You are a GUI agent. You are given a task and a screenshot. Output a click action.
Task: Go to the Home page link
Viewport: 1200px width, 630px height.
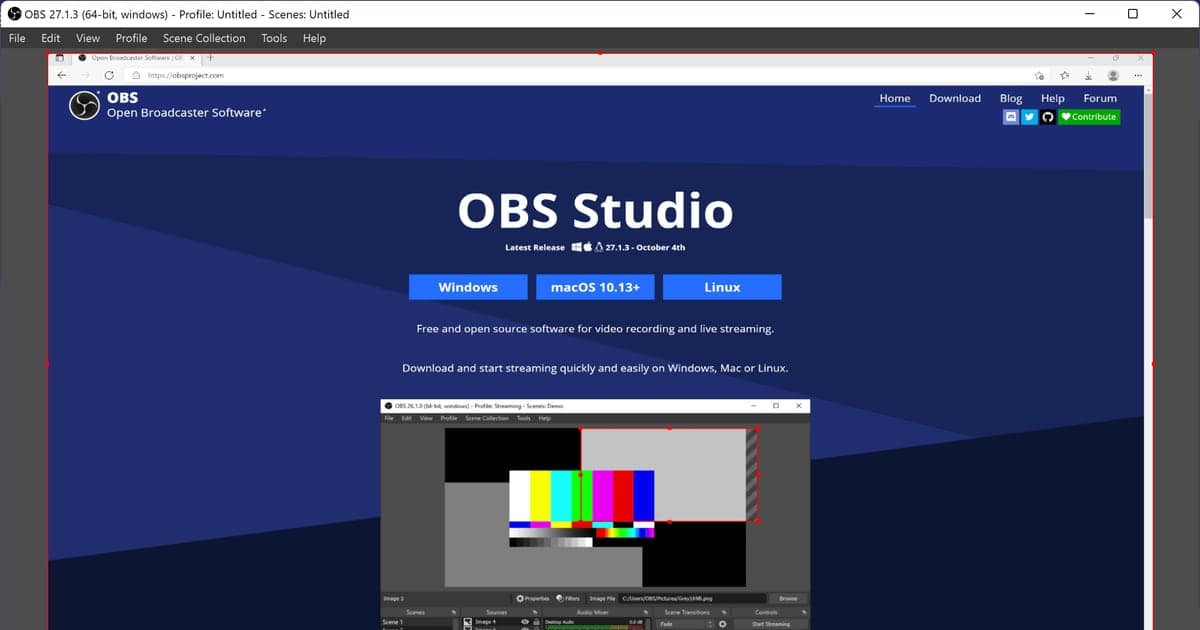tap(895, 98)
